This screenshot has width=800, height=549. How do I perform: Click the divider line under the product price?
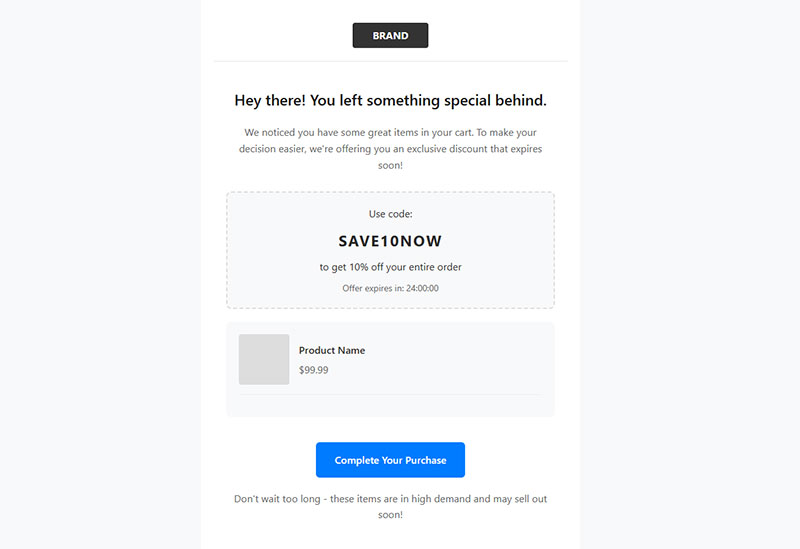point(390,394)
